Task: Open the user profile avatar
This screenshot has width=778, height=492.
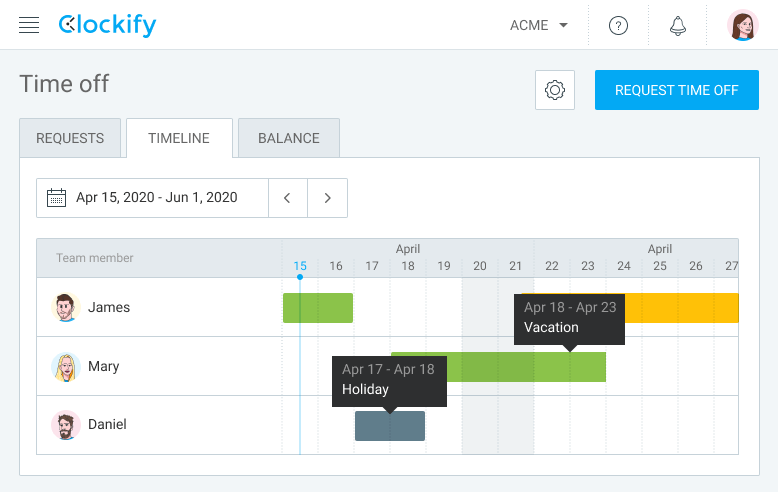Action: point(742,26)
